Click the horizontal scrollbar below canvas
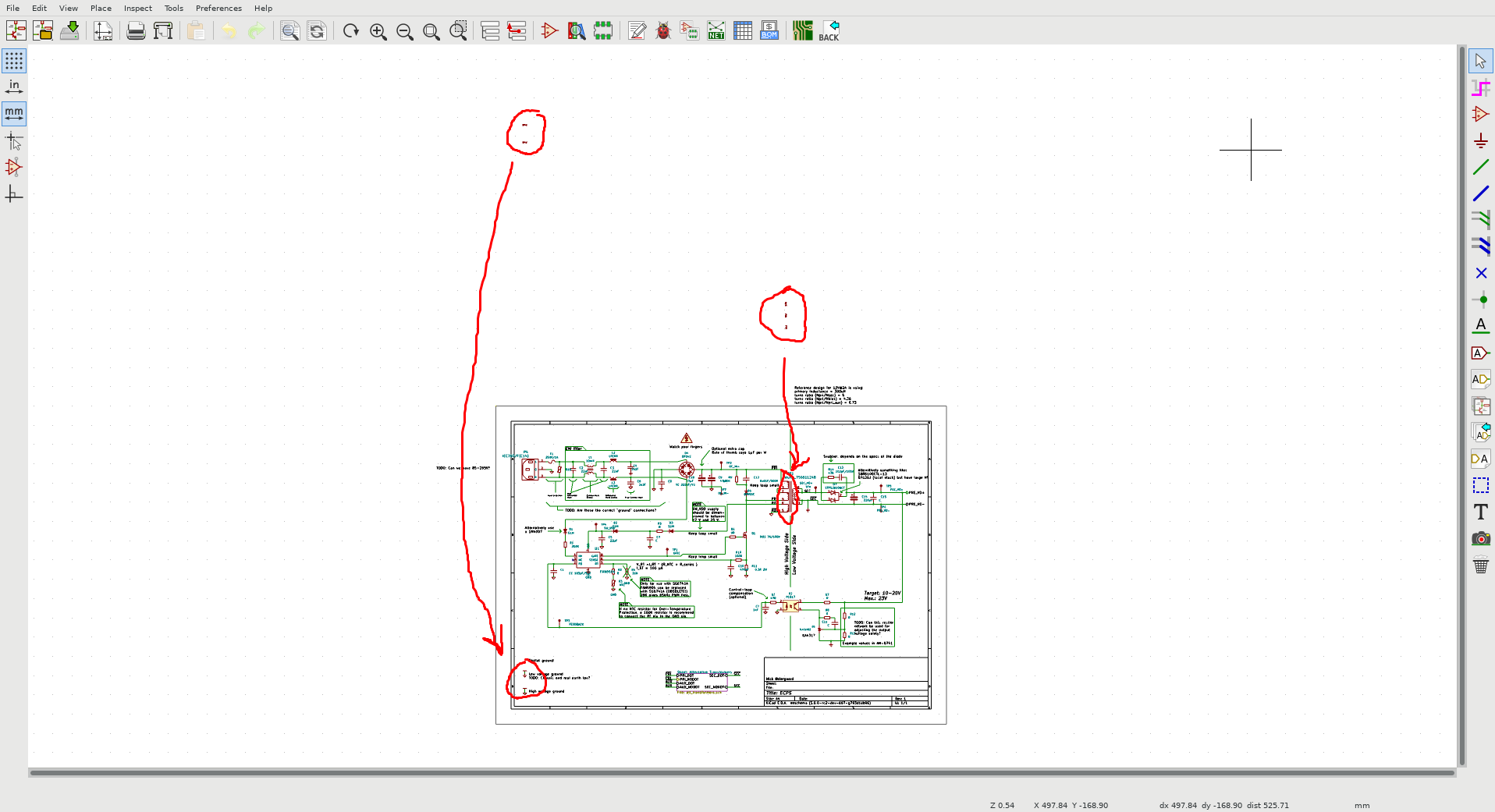The image size is (1495, 812). [x=741, y=773]
